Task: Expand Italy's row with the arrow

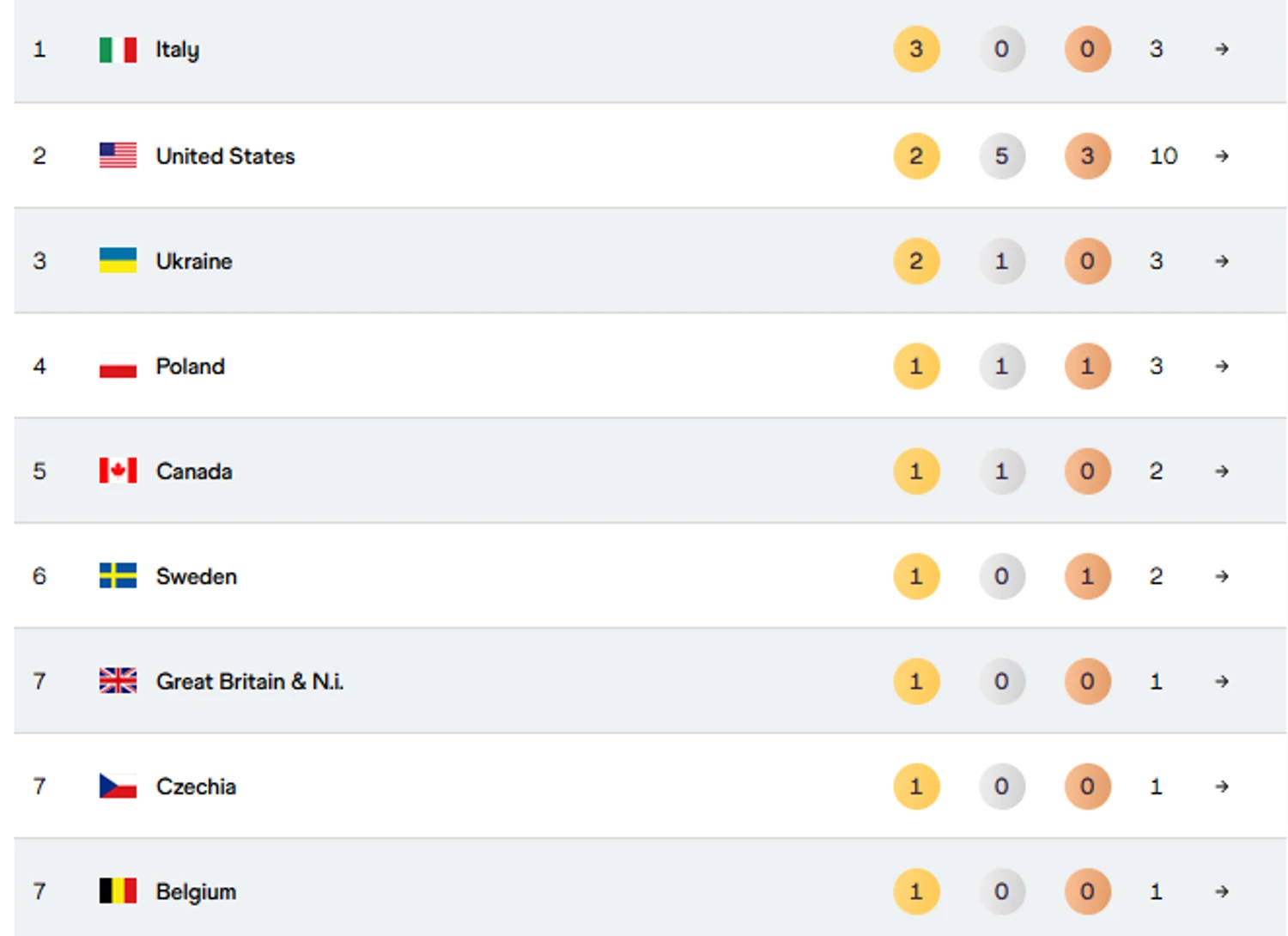Action: 1222,50
